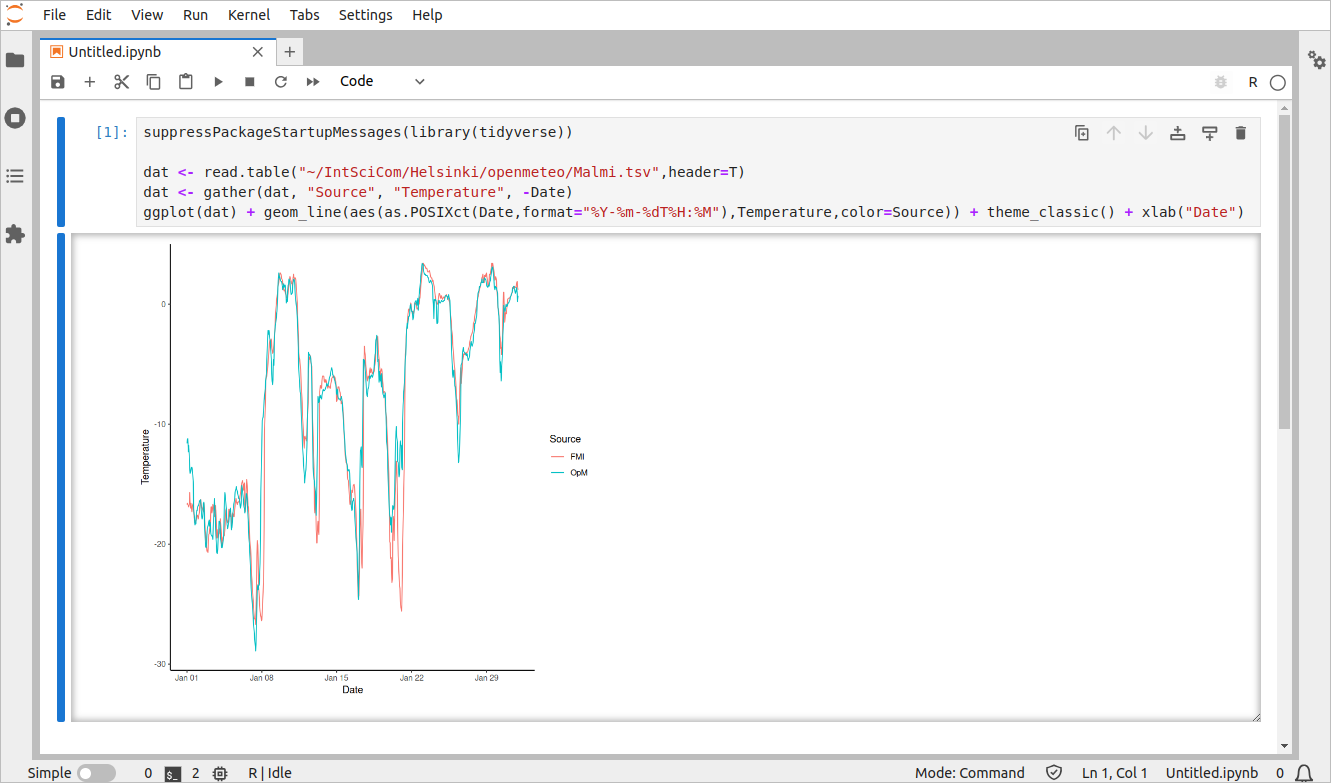
Task: Duplicate the cell using cell toolbar
Action: tap(1082, 133)
